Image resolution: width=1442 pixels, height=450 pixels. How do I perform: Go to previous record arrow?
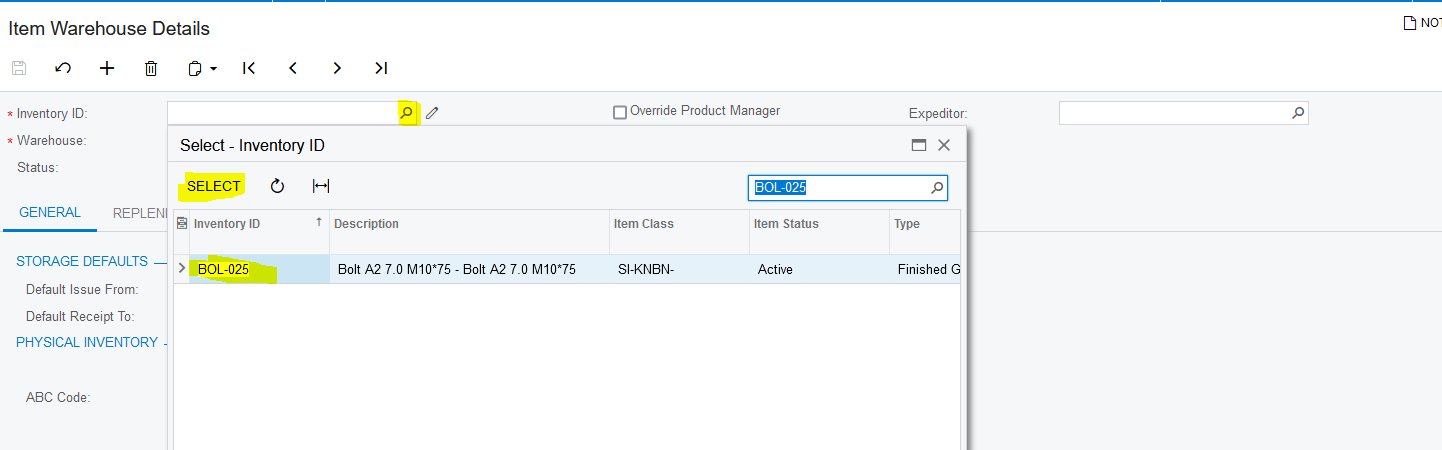(x=293, y=68)
